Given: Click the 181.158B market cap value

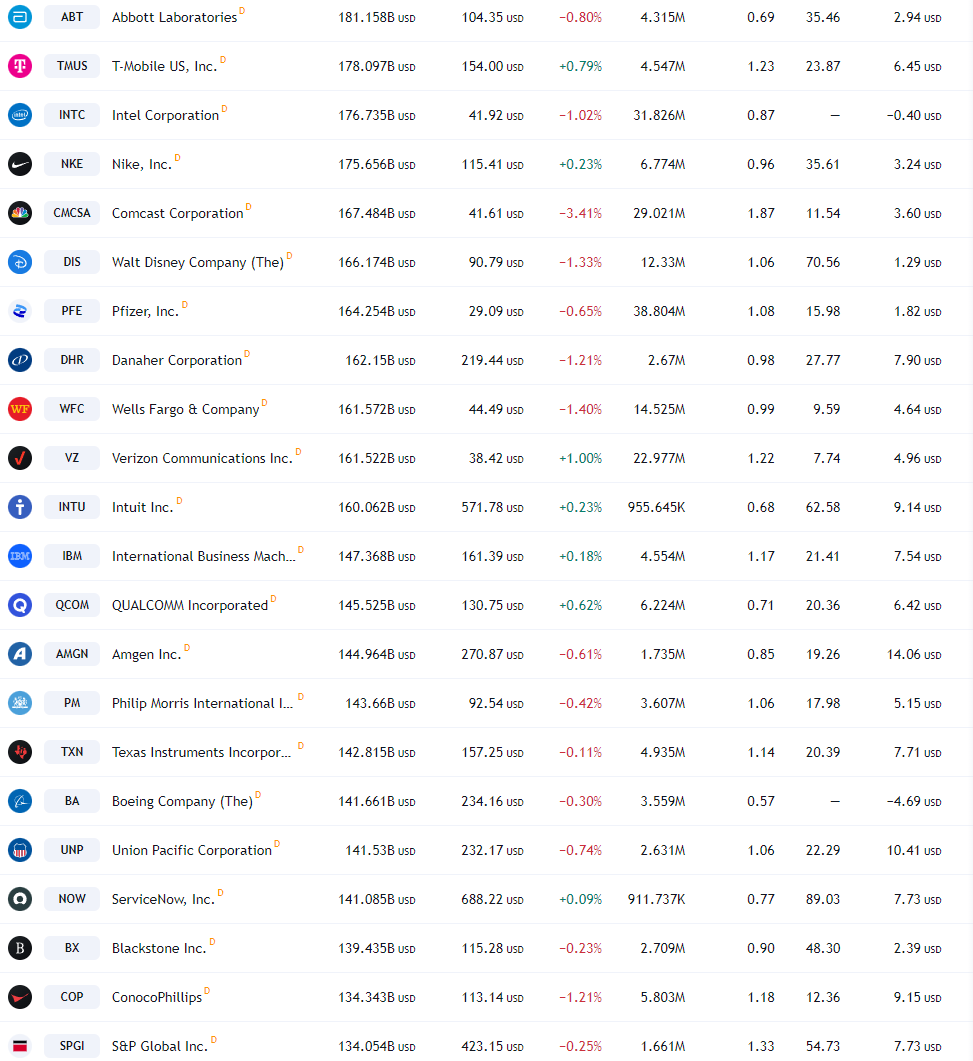Looking at the screenshot, I should click(377, 18).
